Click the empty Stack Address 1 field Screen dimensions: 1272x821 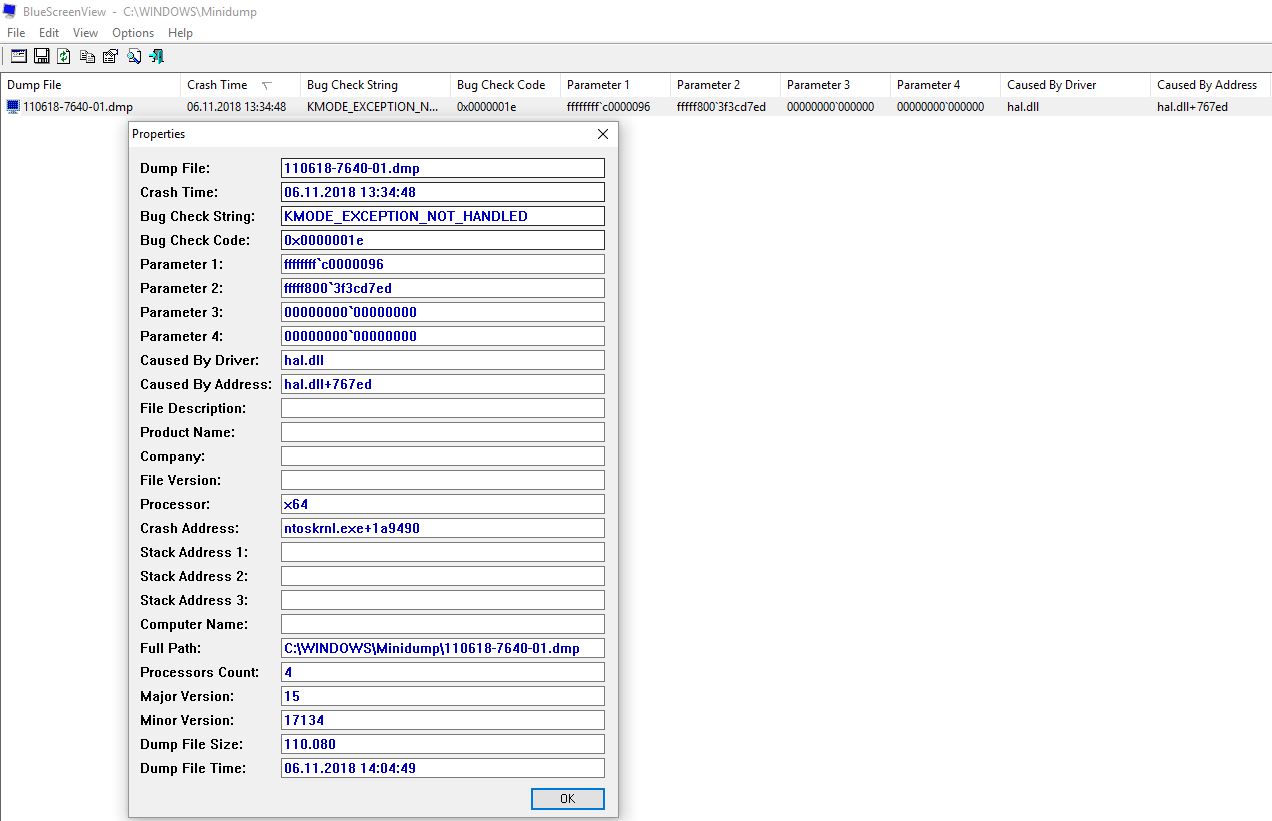pos(443,552)
